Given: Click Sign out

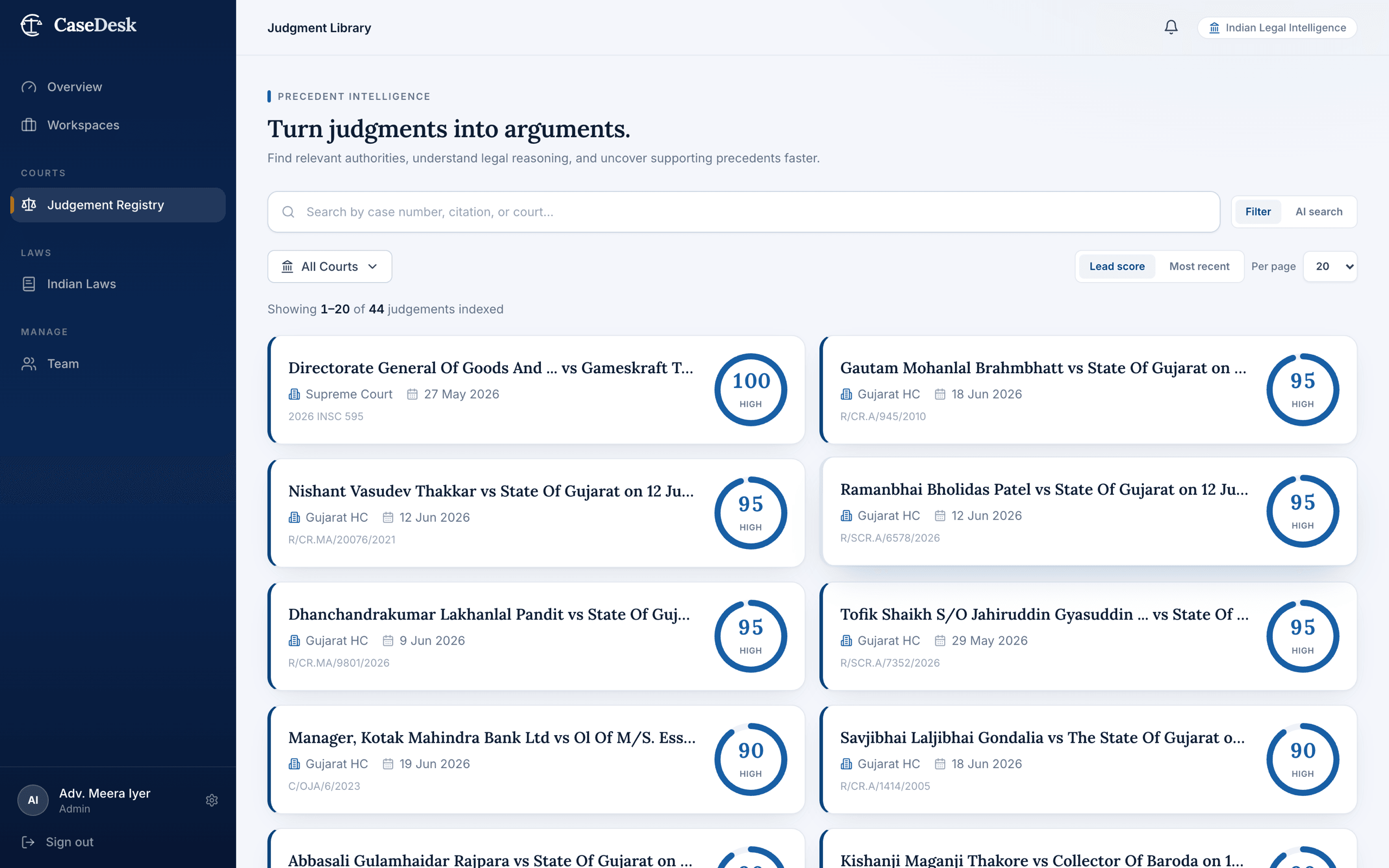Looking at the screenshot, I should pos(69,841).
